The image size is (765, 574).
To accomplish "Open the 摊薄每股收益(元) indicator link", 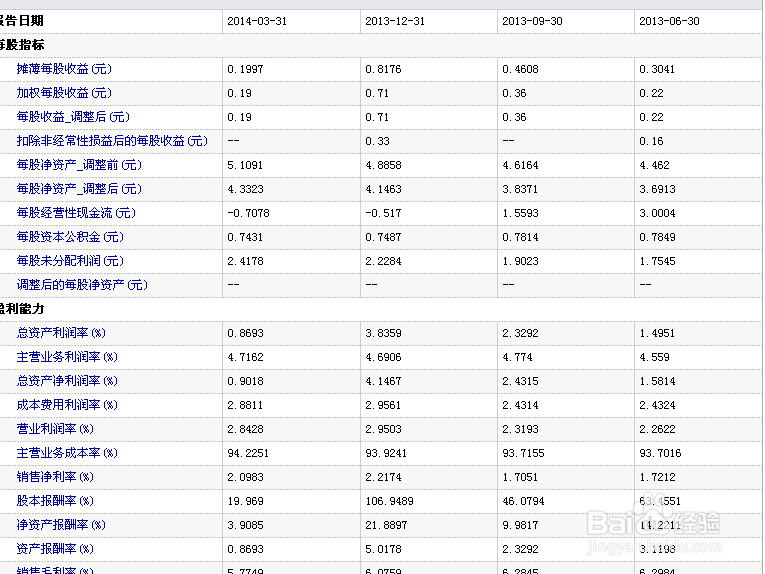I will point(64,69).
